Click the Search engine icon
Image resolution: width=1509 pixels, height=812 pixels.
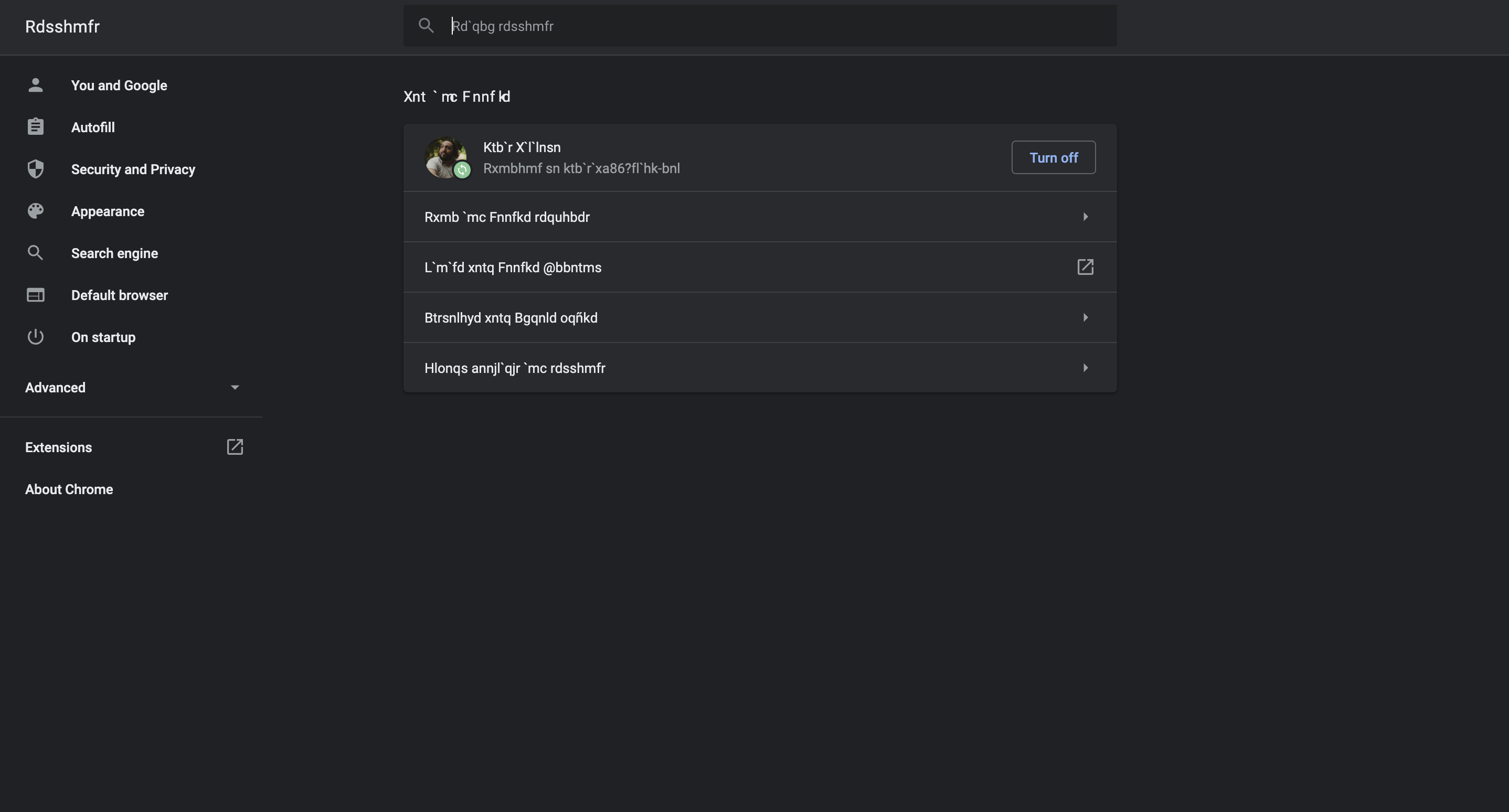(34, 252)
